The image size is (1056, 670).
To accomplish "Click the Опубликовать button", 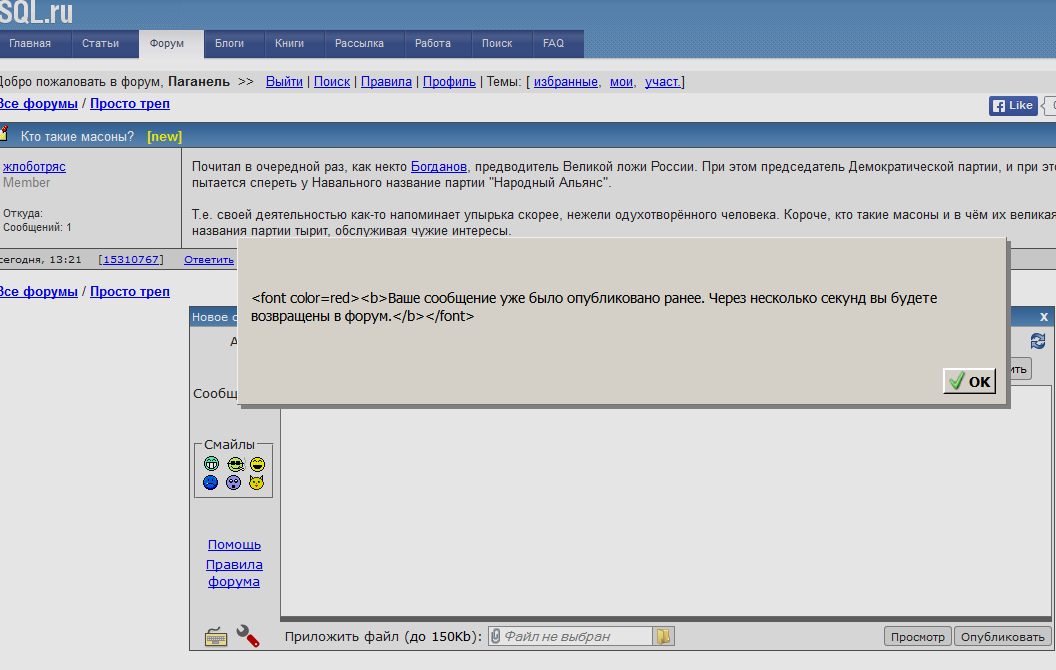I will point(1002,637).
